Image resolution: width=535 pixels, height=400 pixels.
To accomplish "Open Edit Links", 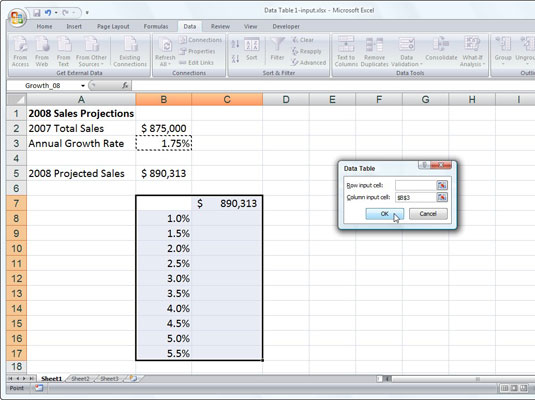I will (x=197, y=62).
